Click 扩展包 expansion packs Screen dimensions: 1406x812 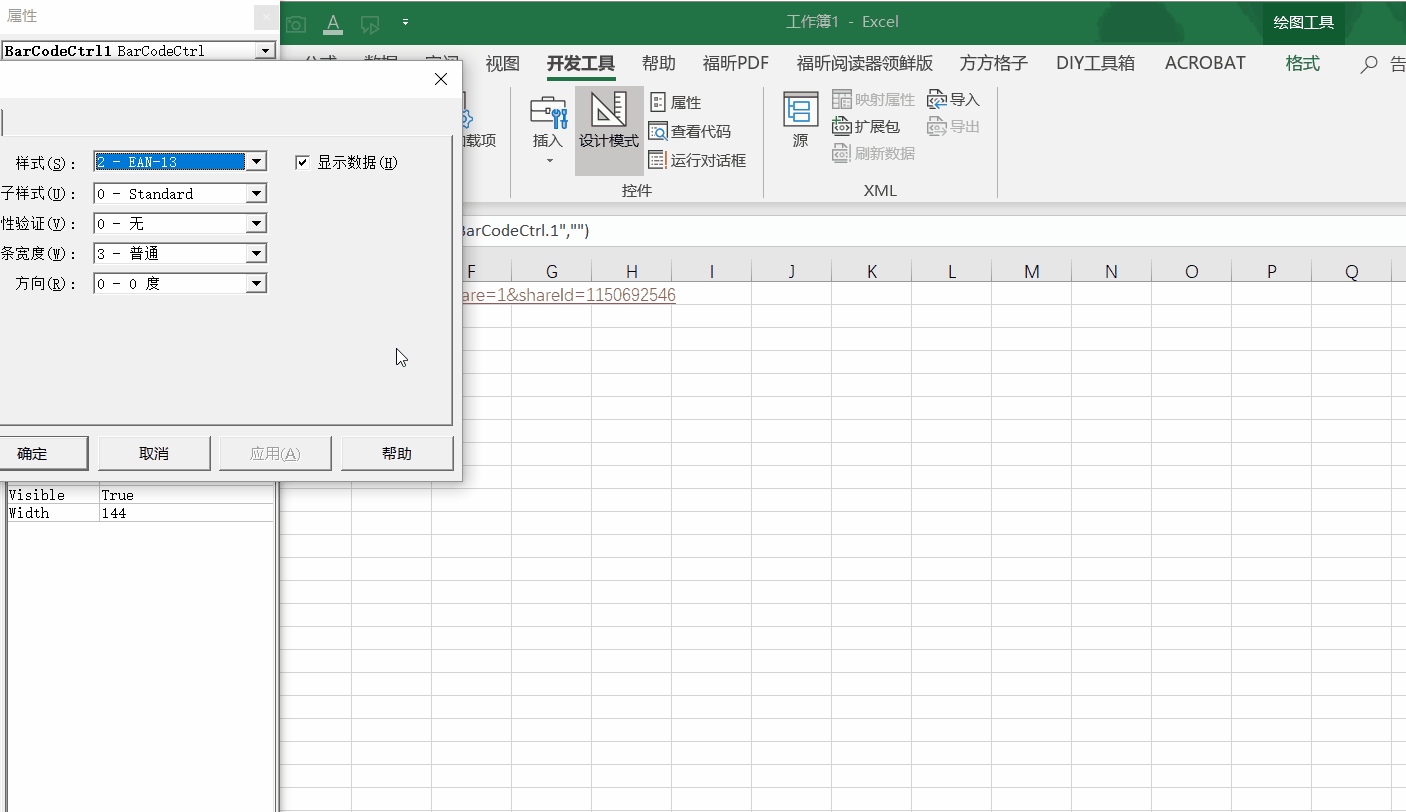(x=867, y=127)
